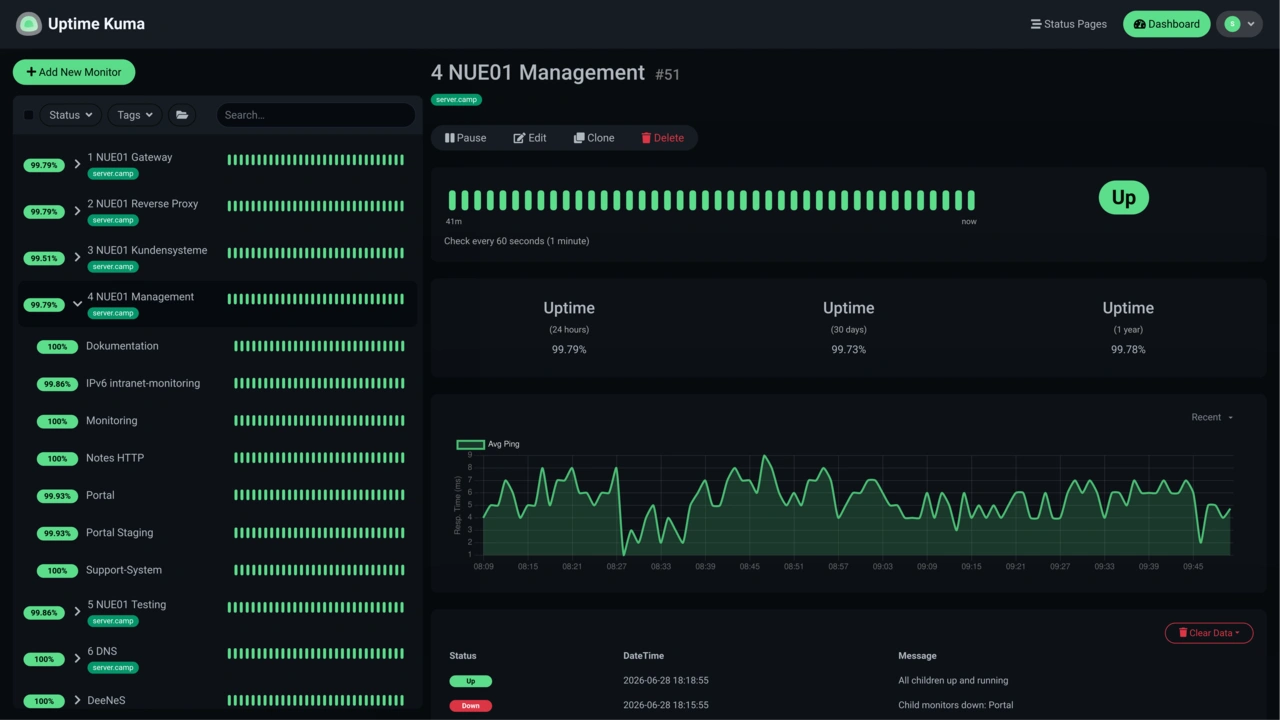Open the Status Pages link

(1069, 24)
